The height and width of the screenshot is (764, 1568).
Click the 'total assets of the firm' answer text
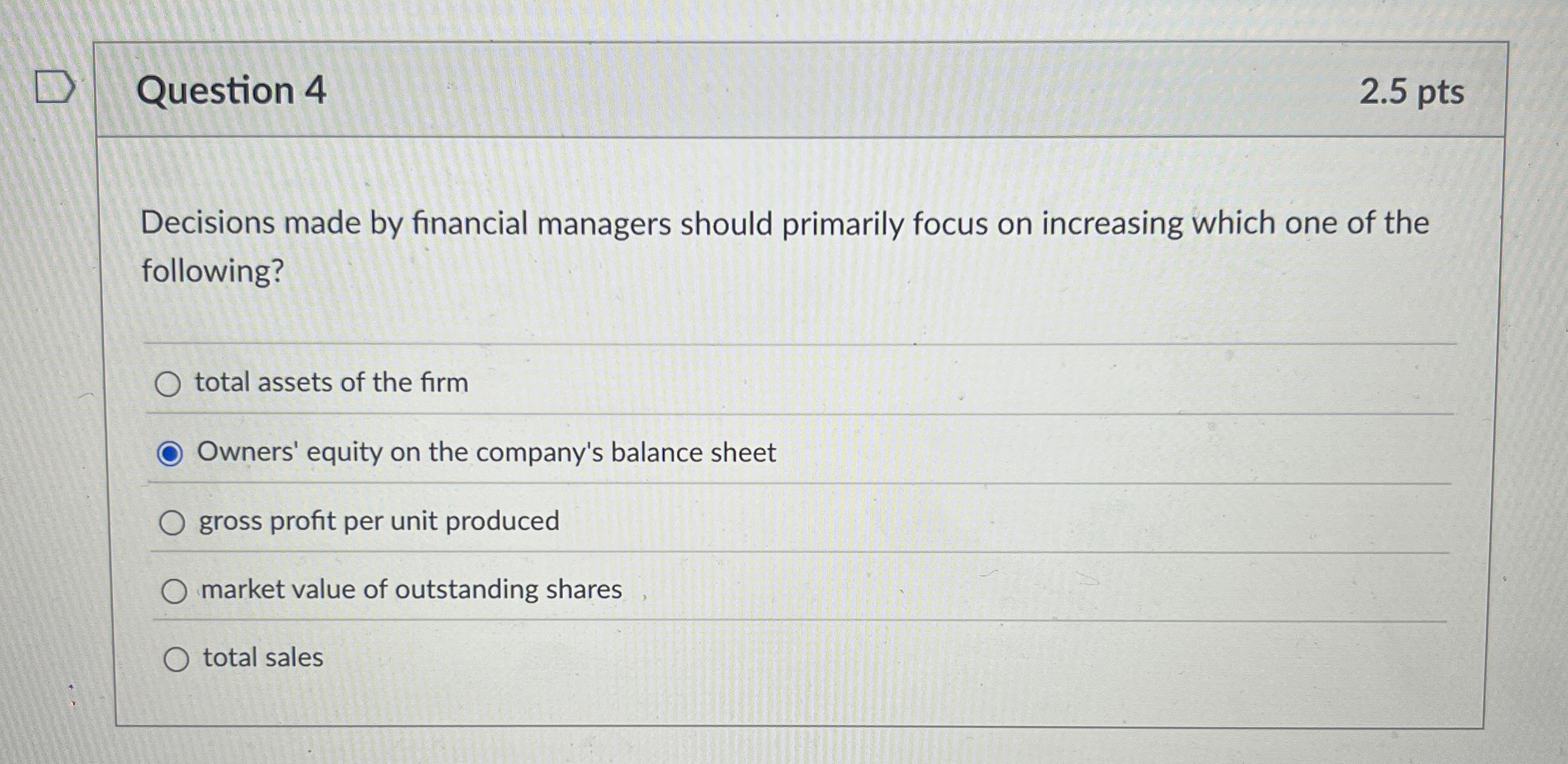[332, 382]
